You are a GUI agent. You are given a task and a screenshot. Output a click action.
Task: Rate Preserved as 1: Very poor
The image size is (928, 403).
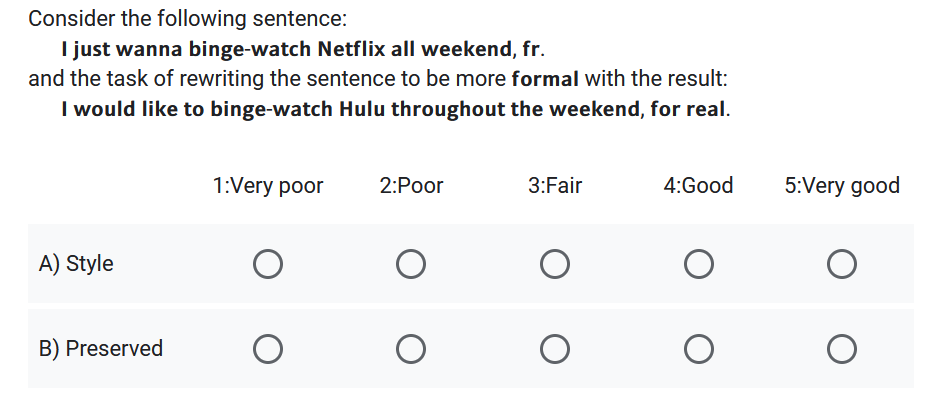click(267, 349)
